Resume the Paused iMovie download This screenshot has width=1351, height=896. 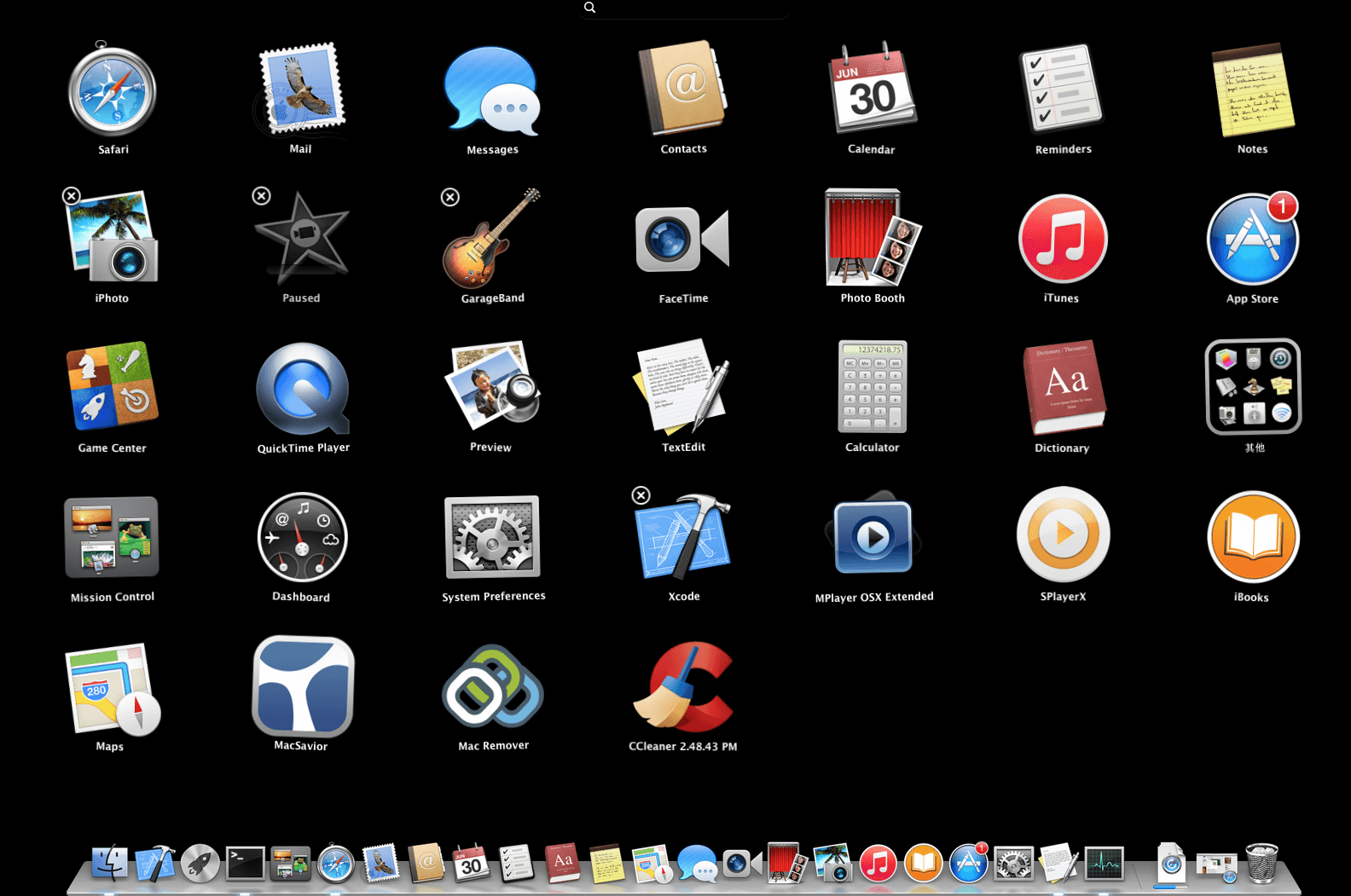point(303,240)
